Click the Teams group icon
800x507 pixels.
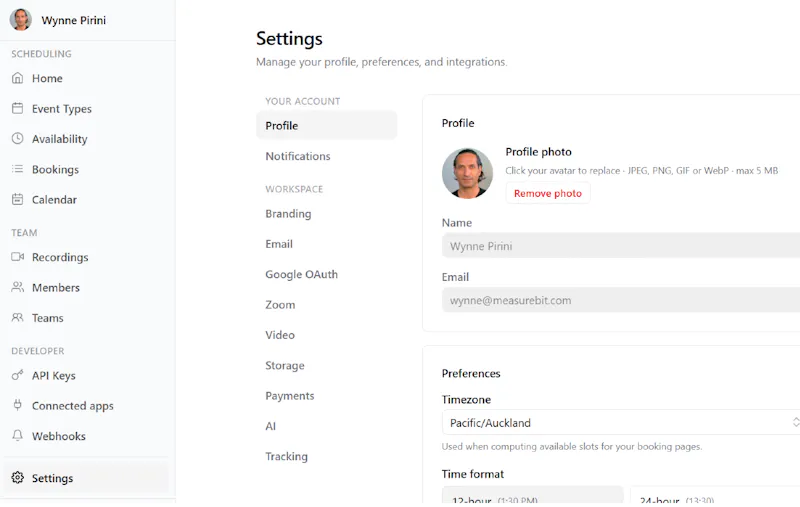[x=17, y=317]
